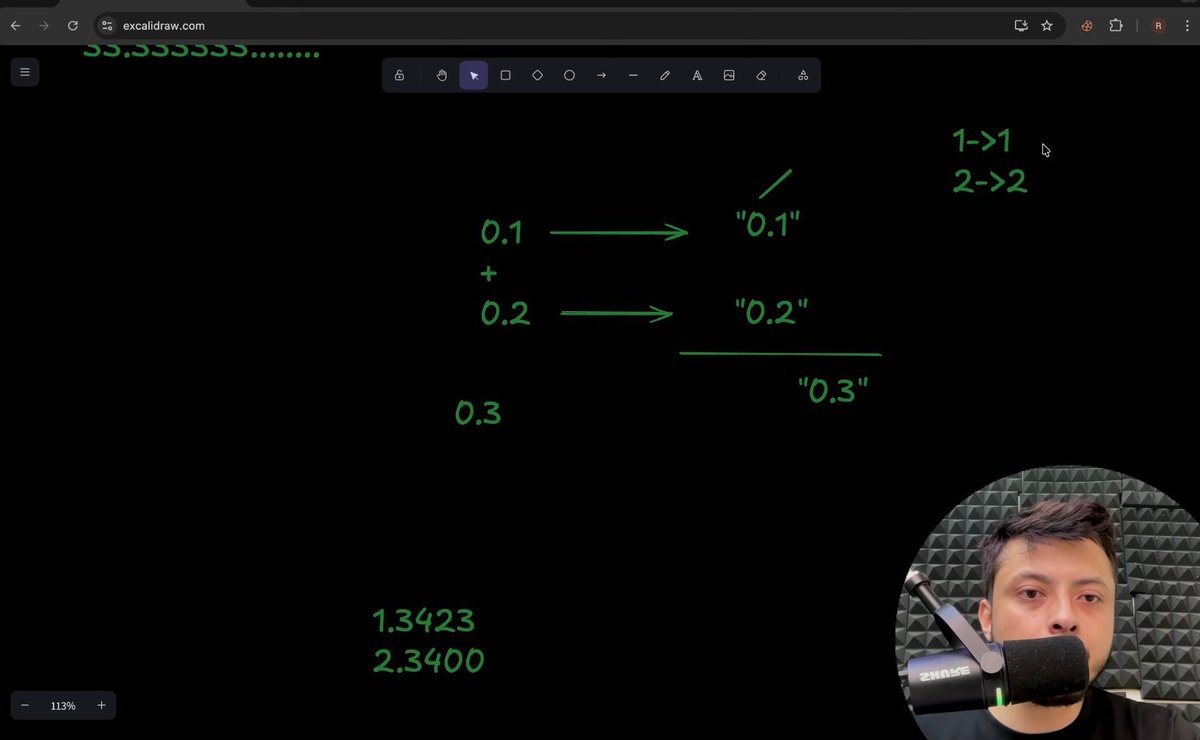The height and width of the screenshot is (740, 1200).
Task: Open the browser extensions puzzle icon
Action: (x=1115, y=25)
